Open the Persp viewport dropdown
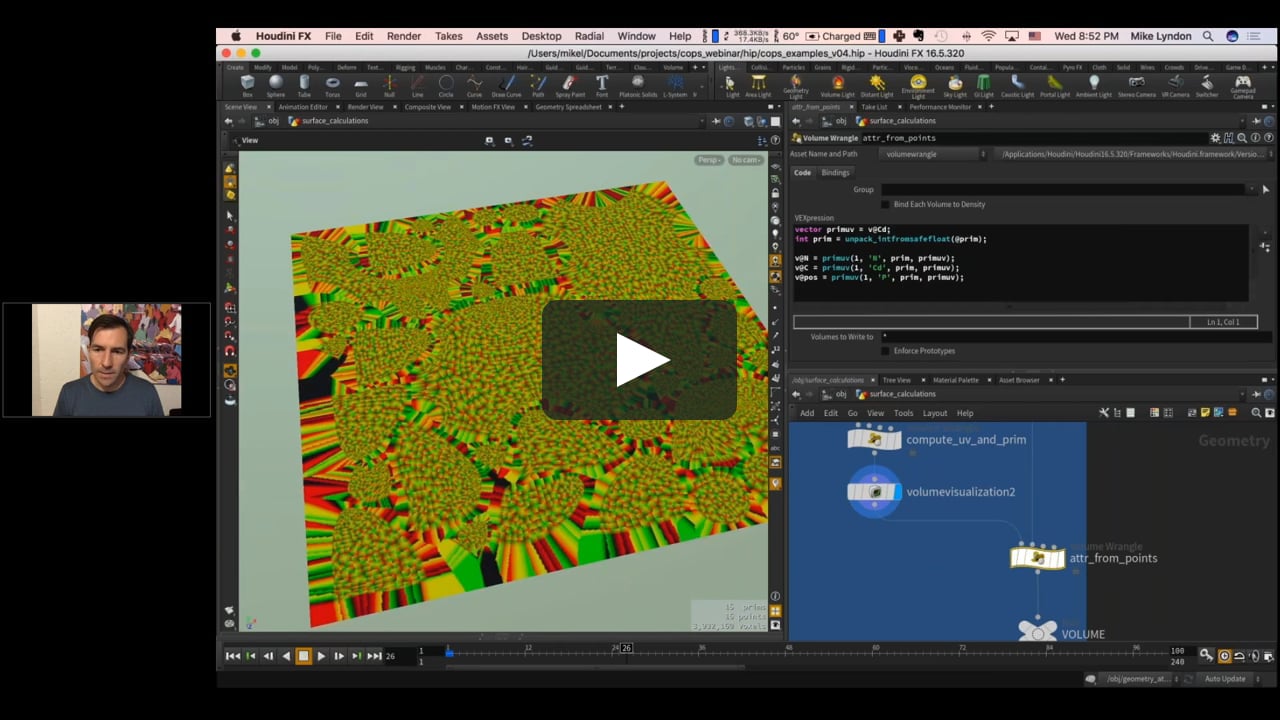 (709, 160)
